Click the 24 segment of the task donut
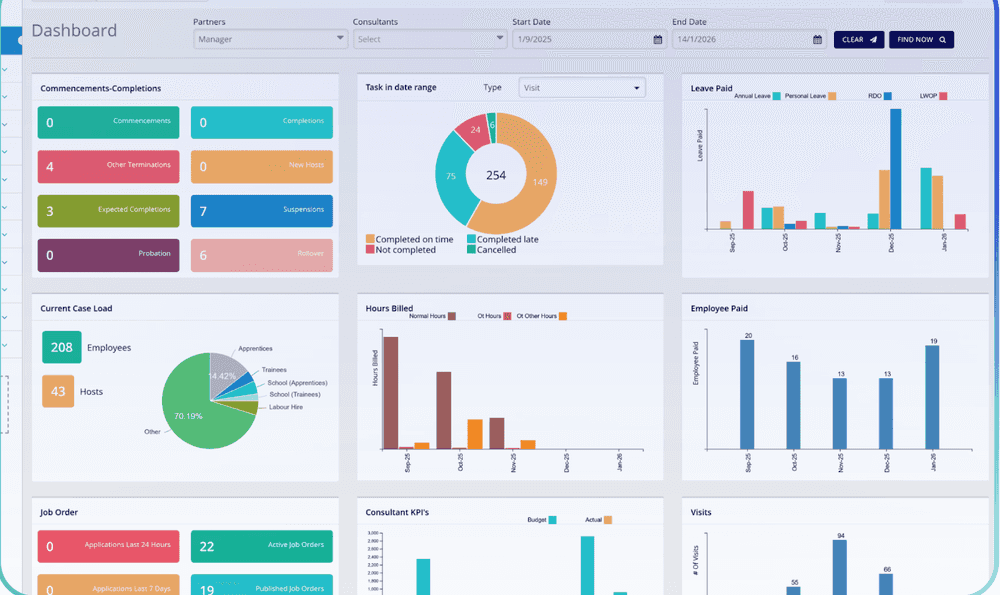The image size is (1000, 595). coord(475,130)
